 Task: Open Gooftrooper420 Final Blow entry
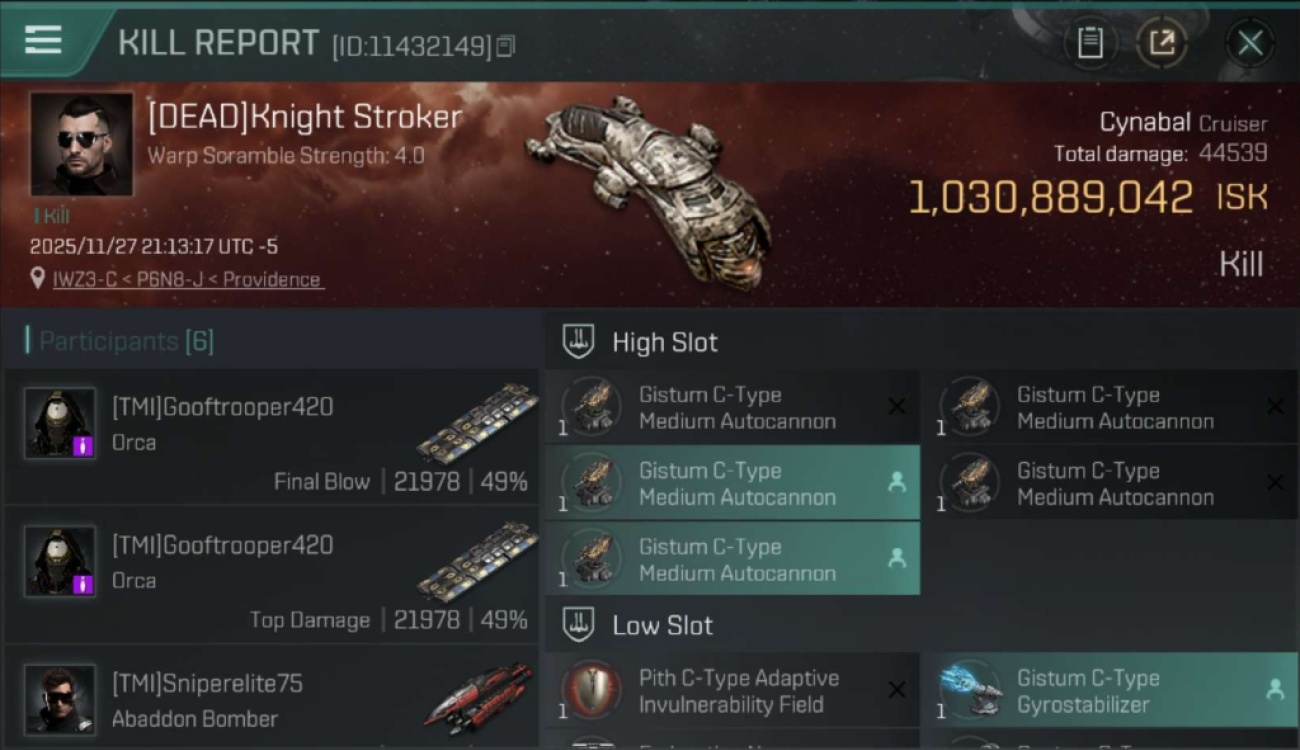click(x=271, y=436)
